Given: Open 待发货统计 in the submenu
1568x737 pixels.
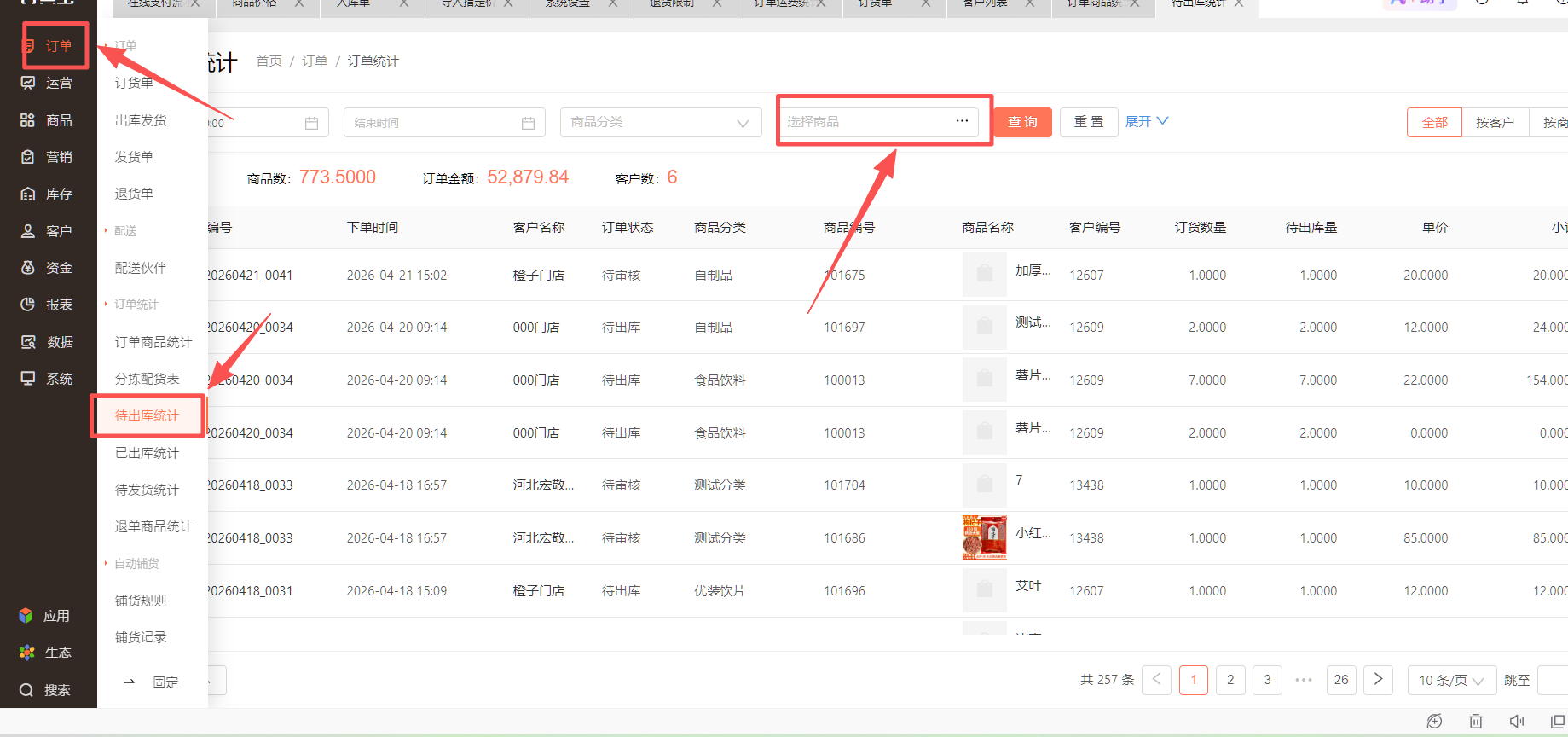Looking at the screenshot, I should pos(148,490).
